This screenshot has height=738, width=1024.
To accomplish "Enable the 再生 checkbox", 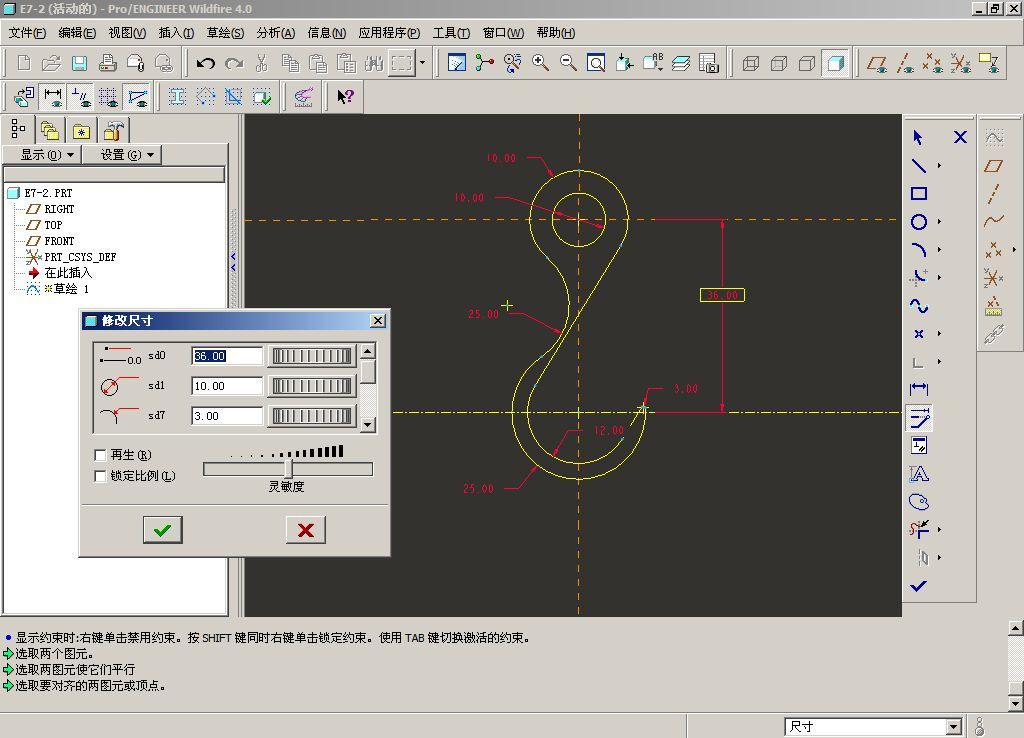I will [100, 456].
